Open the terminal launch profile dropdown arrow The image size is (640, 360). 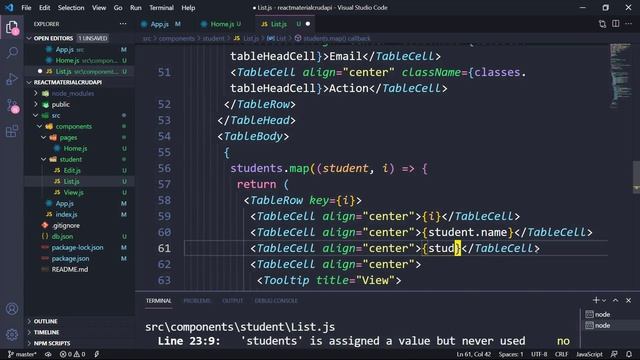point(604,300)
